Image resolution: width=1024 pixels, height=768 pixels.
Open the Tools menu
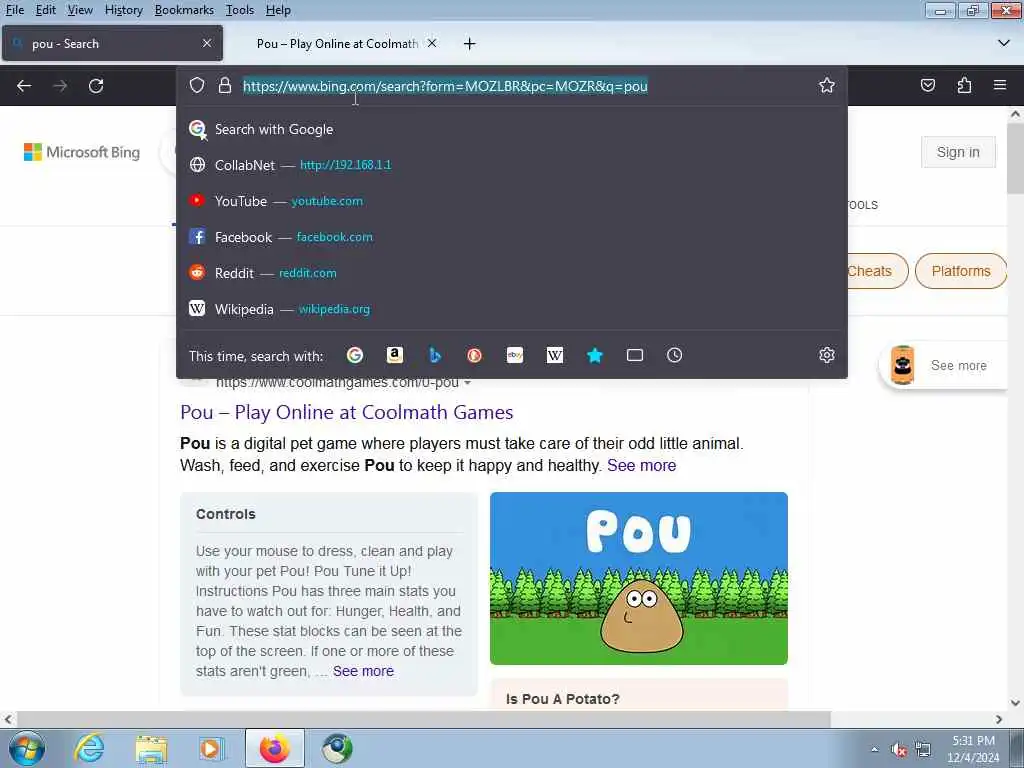(x=240, y=10)
